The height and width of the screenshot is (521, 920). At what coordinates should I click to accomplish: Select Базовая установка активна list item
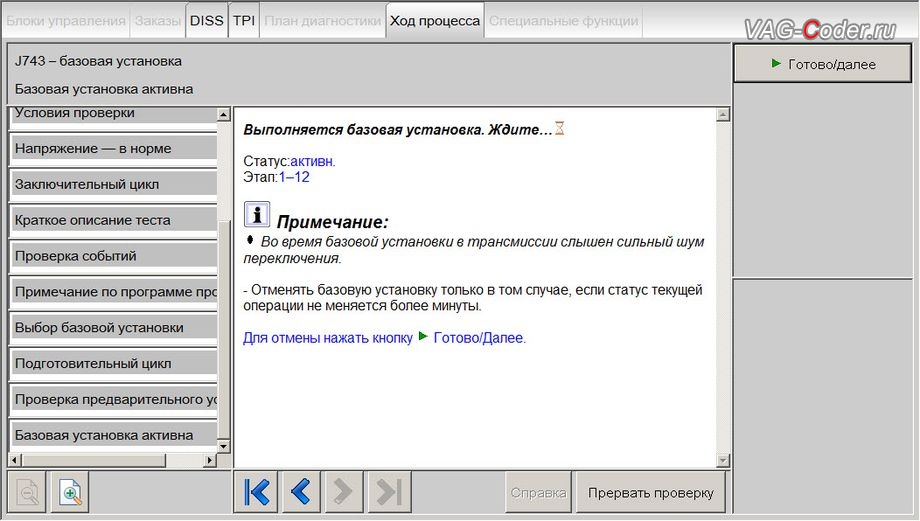pos(113,435)
